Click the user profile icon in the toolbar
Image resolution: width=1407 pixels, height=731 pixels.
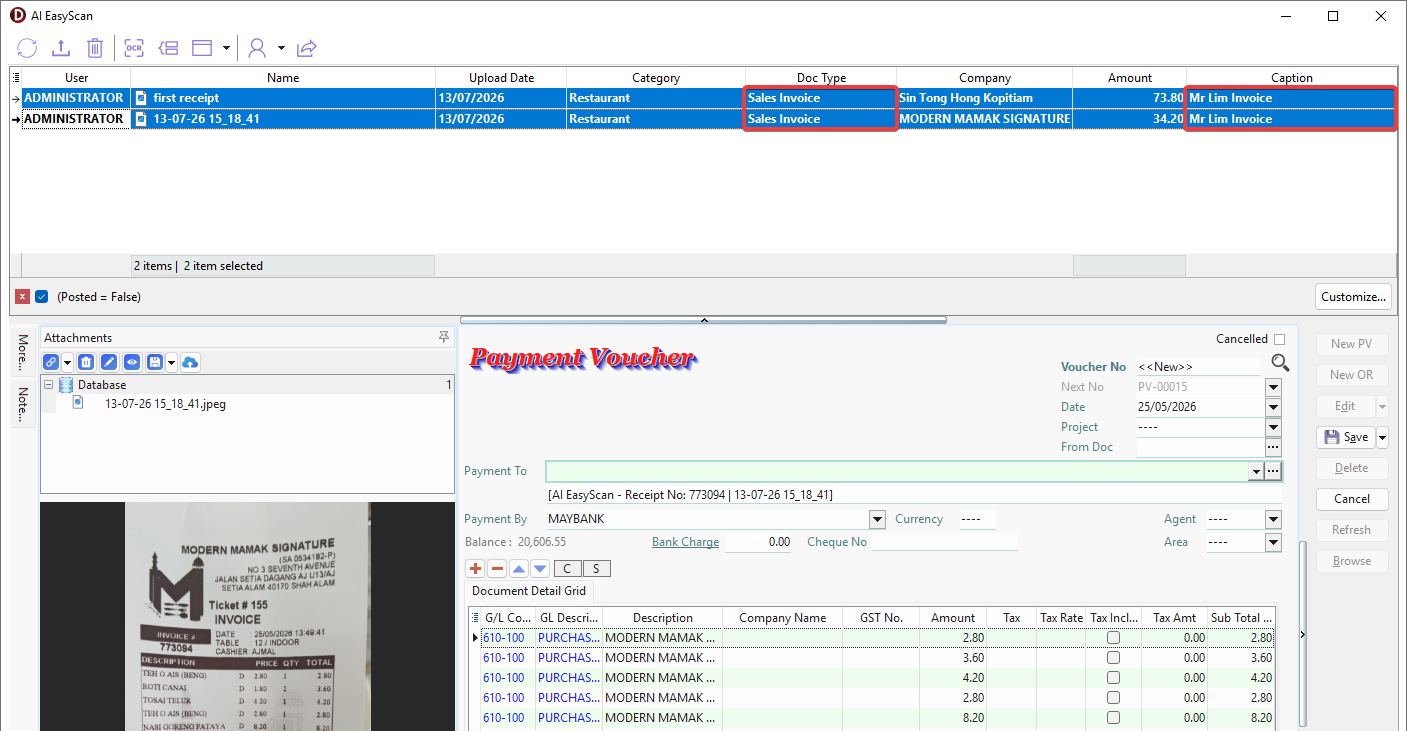tap(258, 47)
